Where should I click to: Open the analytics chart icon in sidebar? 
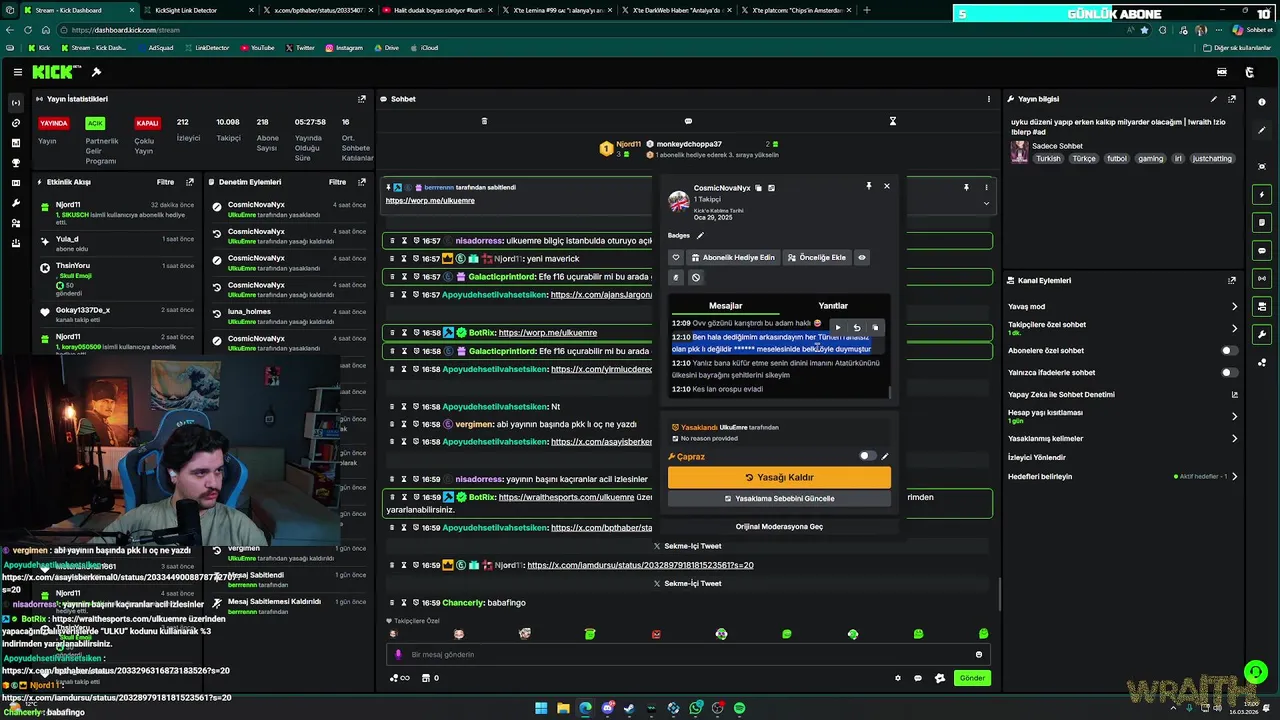coord(15,143)
